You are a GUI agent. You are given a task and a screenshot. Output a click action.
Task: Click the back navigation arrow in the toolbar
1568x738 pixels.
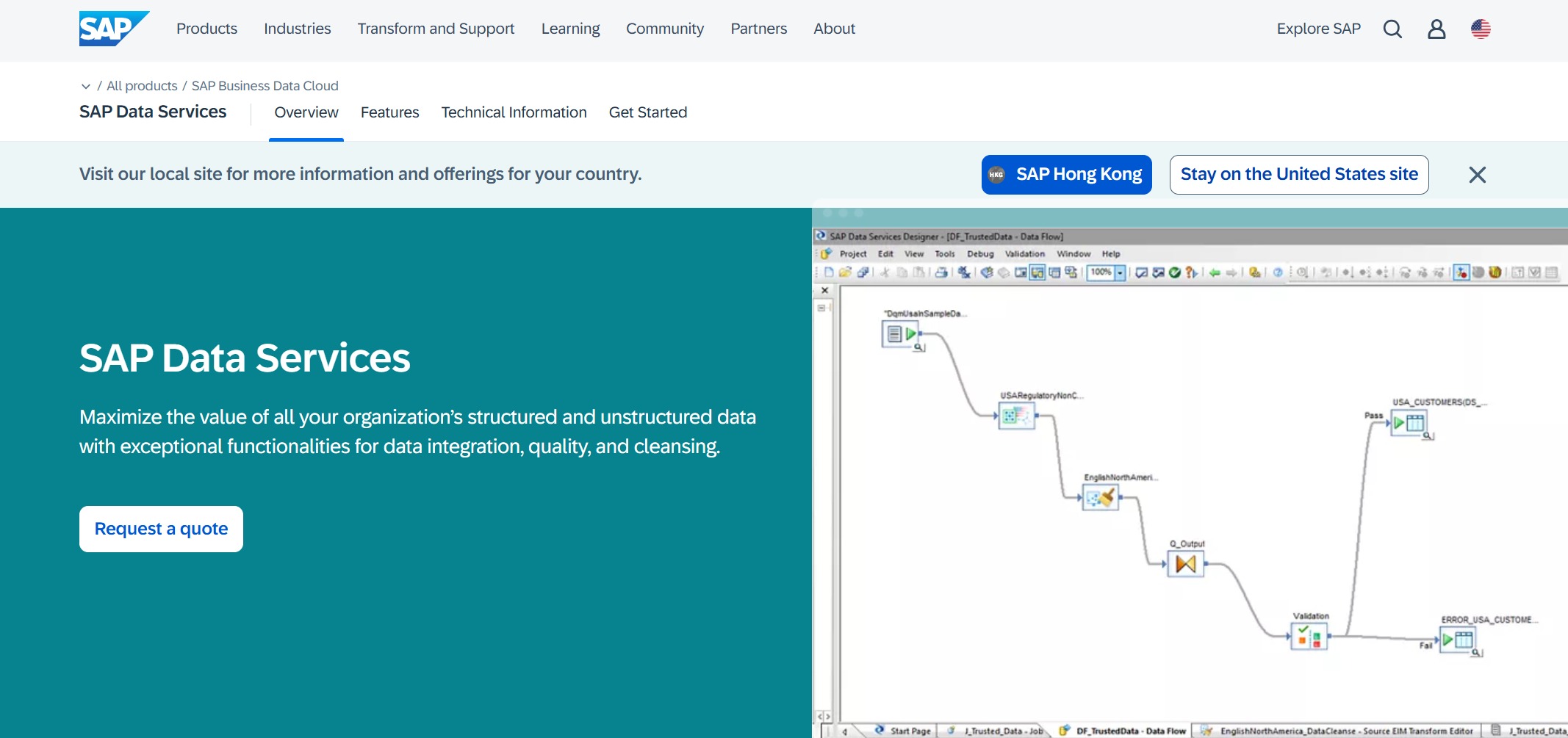pyautogui.click(x=1215, y=272)
